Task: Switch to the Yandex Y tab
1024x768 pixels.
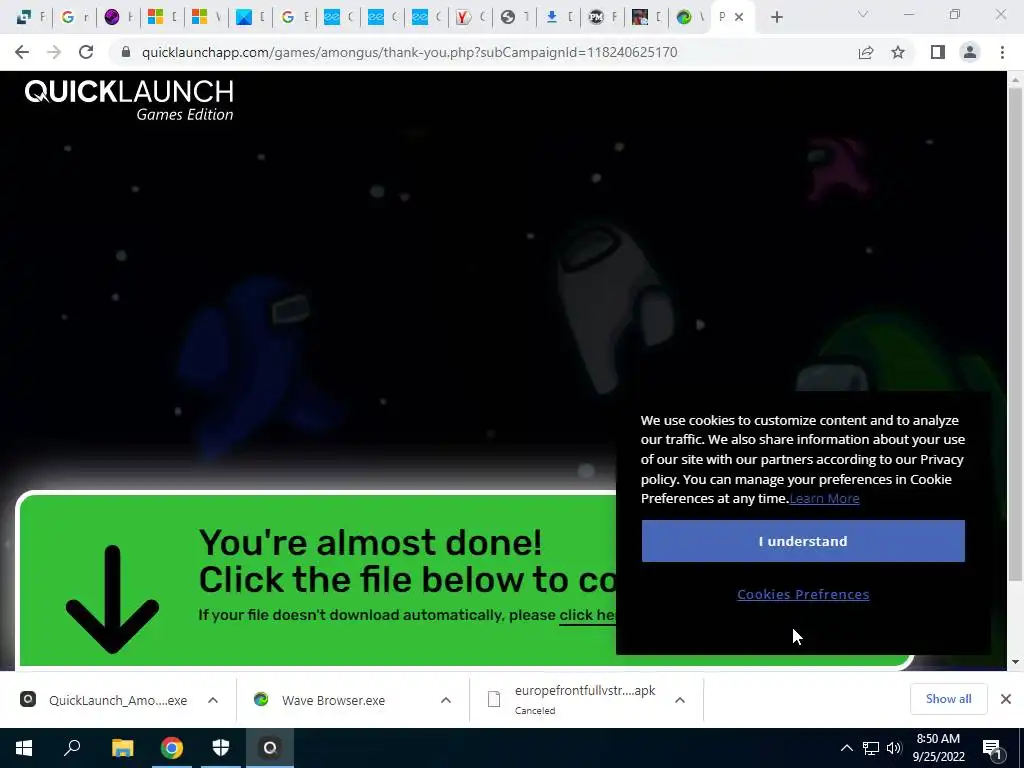Action: tap(464, 18)
